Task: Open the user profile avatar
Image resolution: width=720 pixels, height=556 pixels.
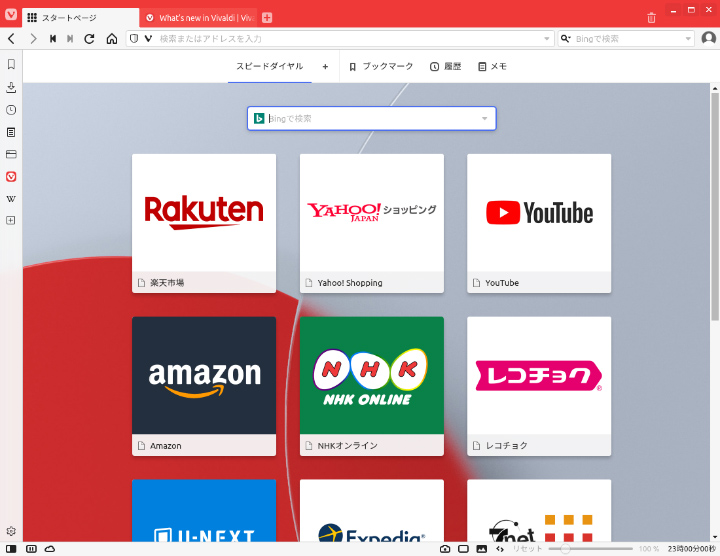Action: pos(709,38)
